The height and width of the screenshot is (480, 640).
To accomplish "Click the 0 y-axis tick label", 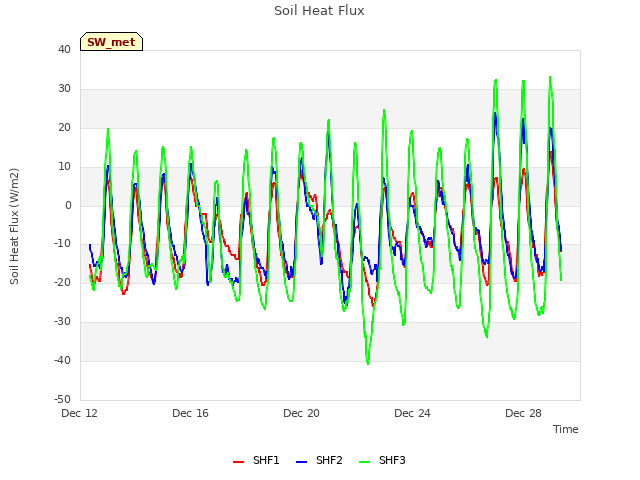I will click(68, 206).
